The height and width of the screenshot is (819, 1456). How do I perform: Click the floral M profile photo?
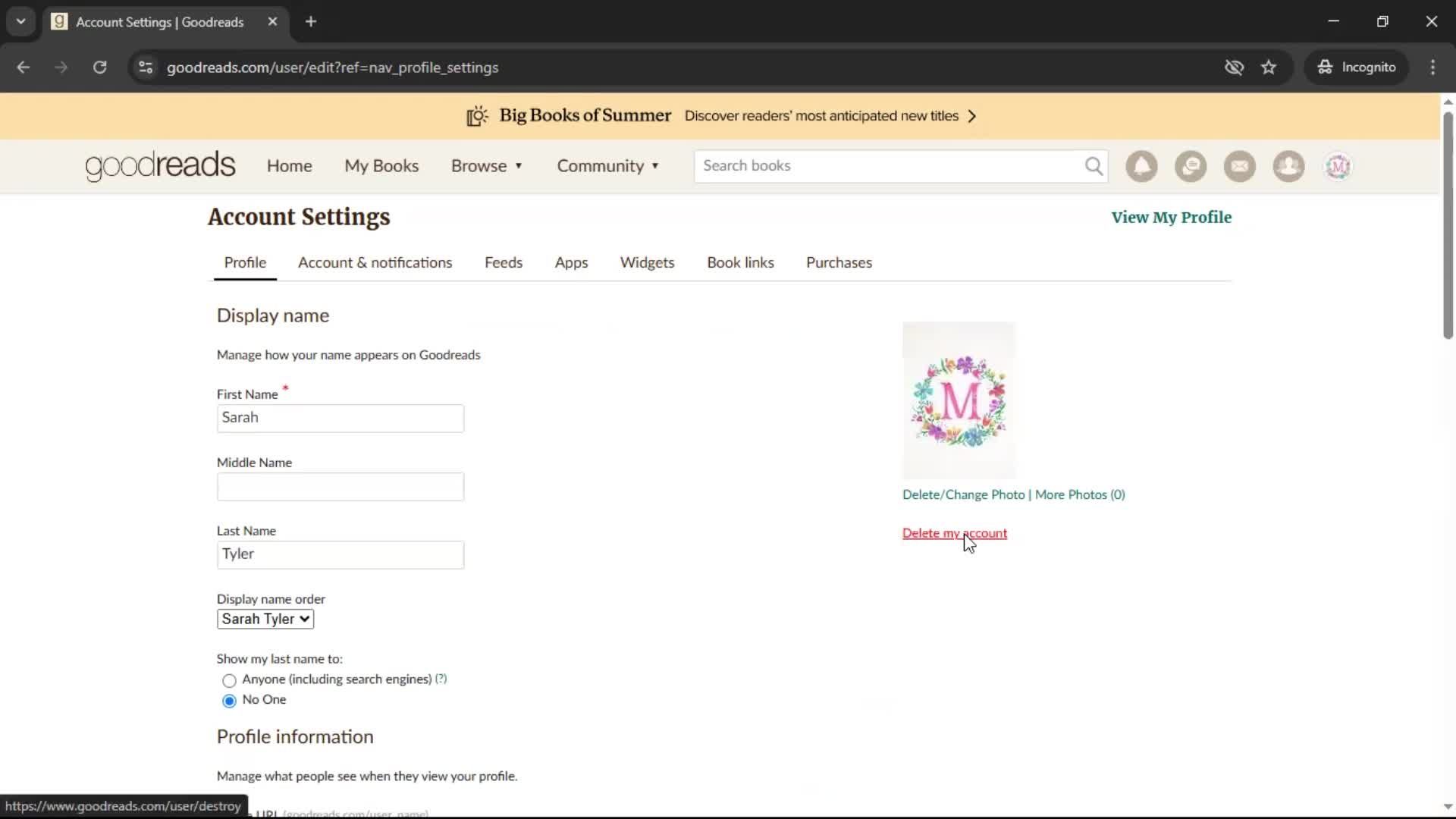tap(959, 400)
